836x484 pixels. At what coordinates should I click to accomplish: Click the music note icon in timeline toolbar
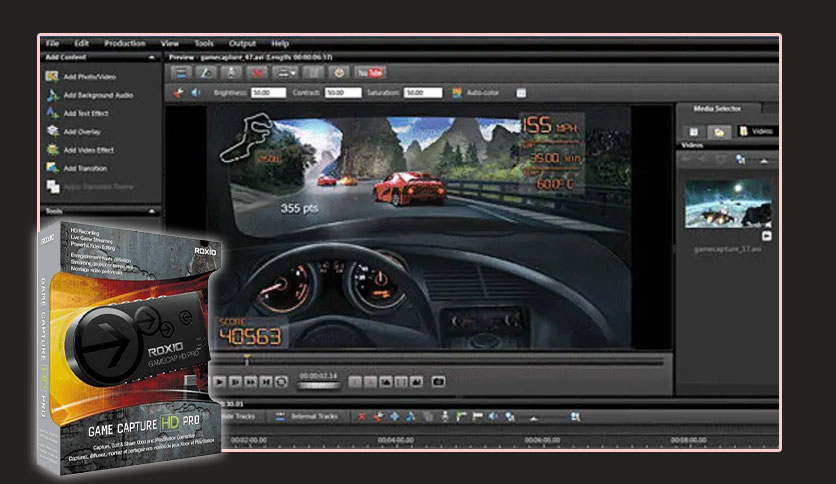411,417
